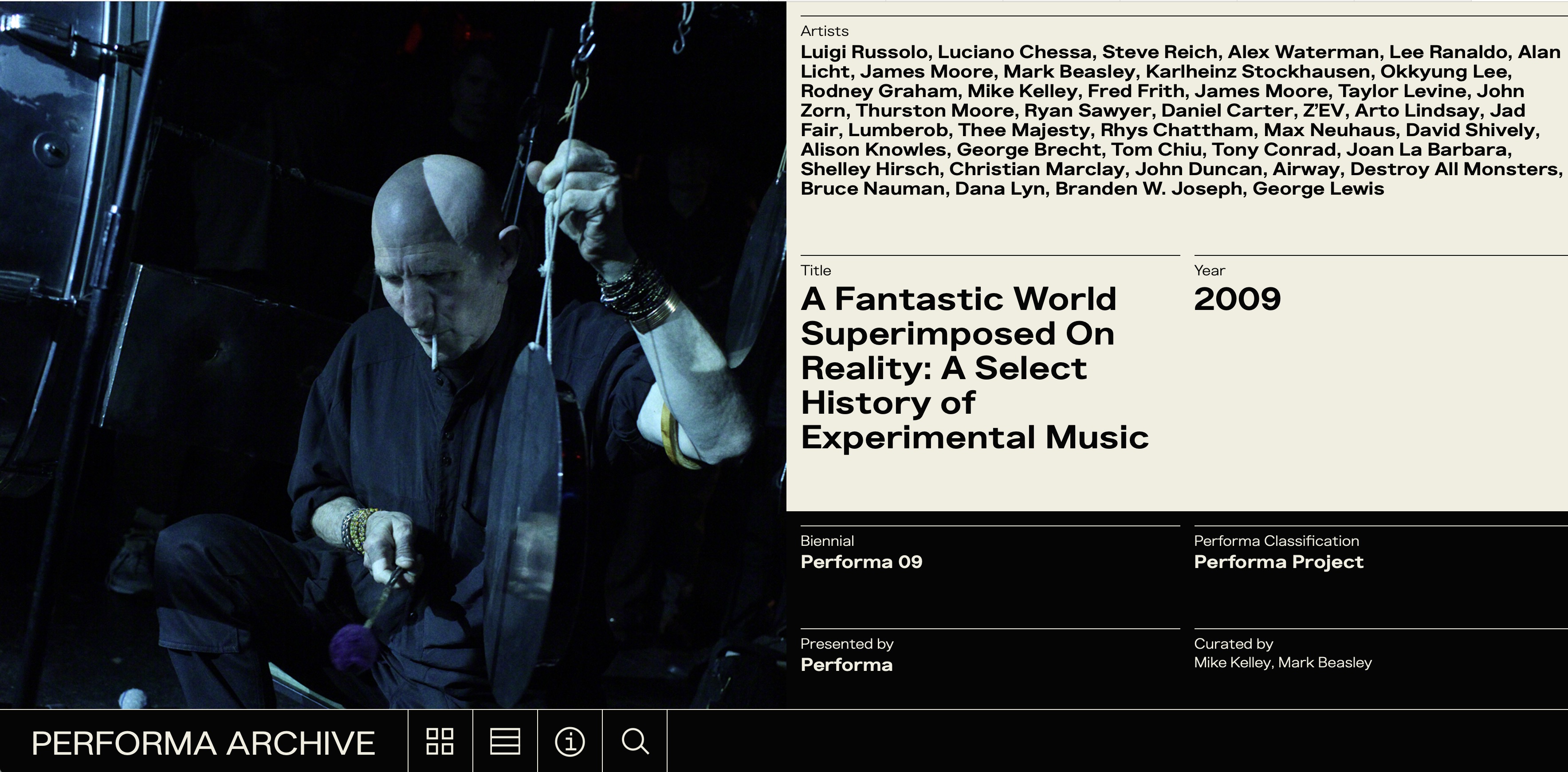View the performer with gong photo
This screenshot has width=1568, height=772.
[393, 355]
